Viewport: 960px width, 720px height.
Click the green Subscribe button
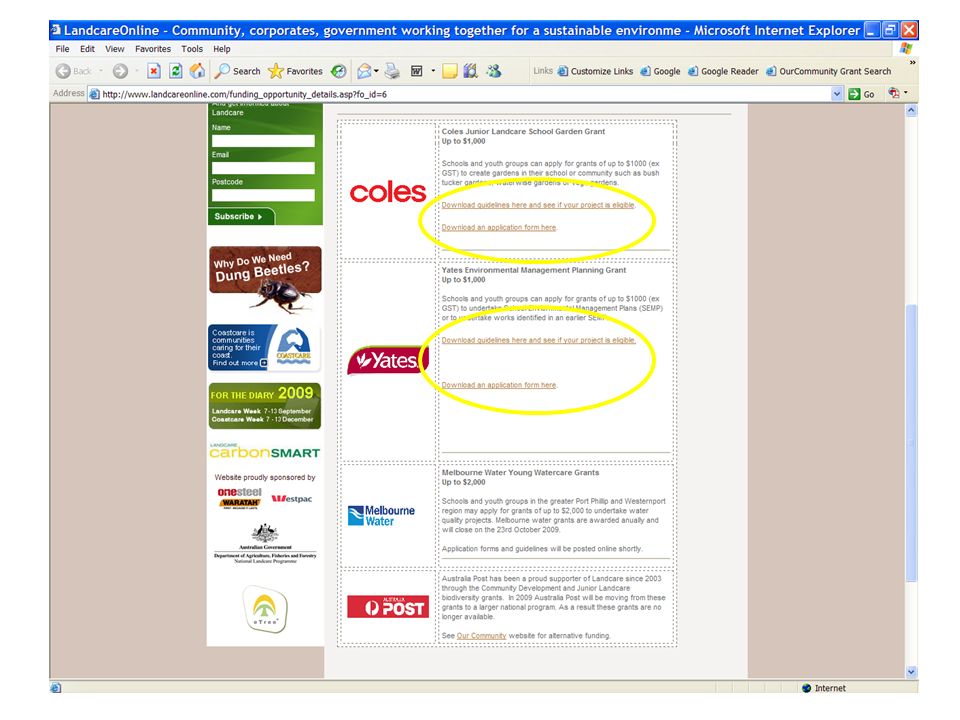(x=241, y=217)
